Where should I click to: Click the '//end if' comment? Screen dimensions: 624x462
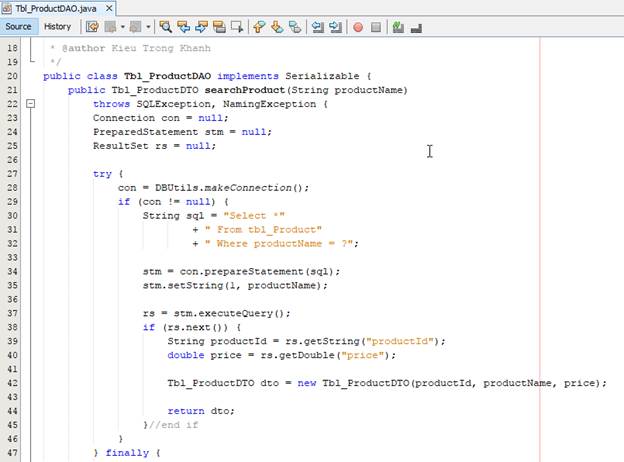tap(173, 425)
